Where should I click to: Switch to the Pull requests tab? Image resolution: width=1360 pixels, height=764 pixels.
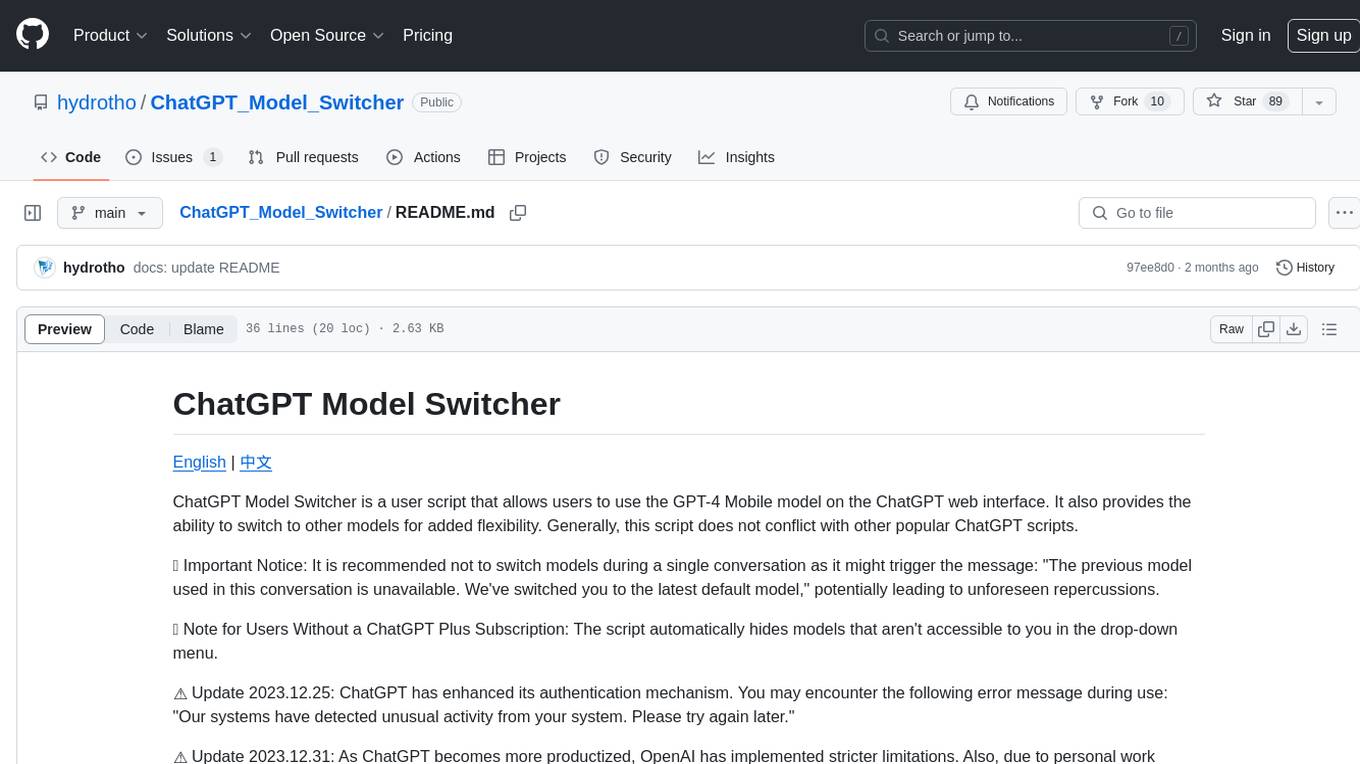pyautogui.click(x=303, y=157)
